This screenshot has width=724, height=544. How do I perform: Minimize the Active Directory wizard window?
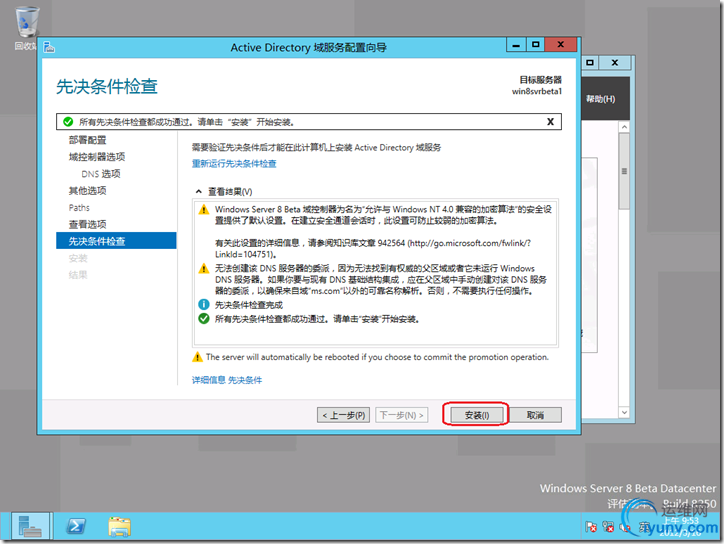pyautogui.click(x=516, y=45)
